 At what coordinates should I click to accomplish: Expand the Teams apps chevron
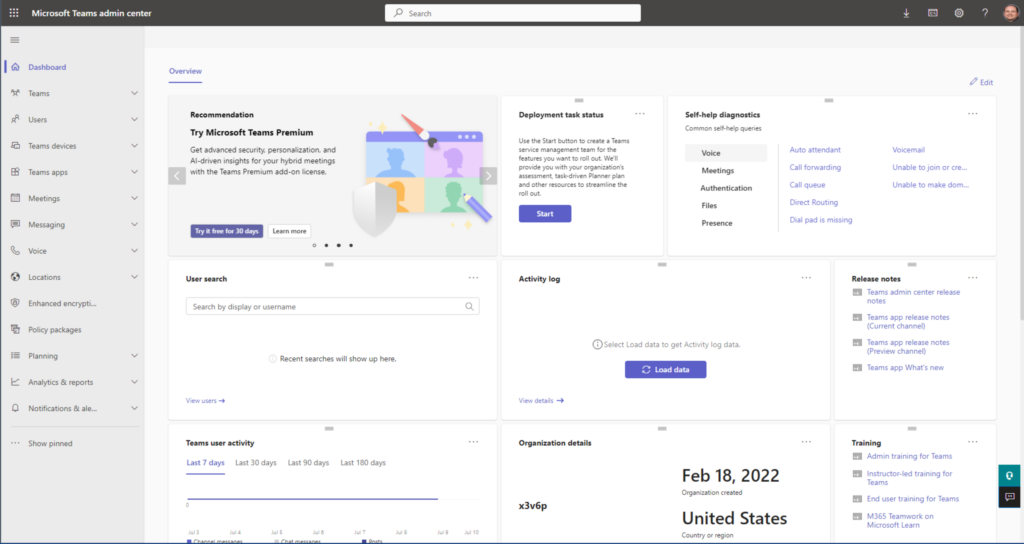pyautogui.click(x=135, y=172)
